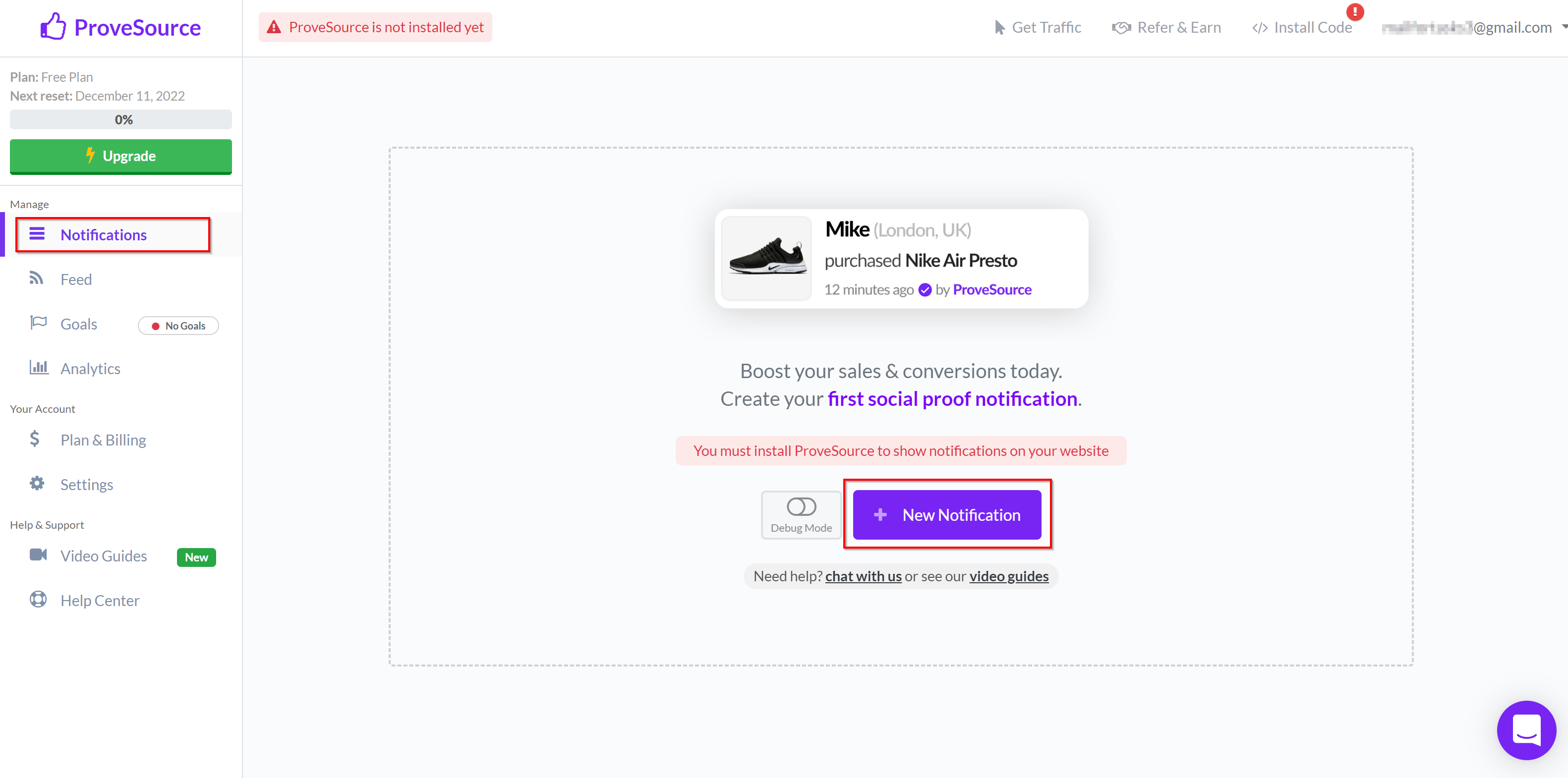The height and width of the screenshot is (778, 1568).
Task: Click the Plan & Billing dollar icon
Action: pyautogui.click(x=35, y=438)
